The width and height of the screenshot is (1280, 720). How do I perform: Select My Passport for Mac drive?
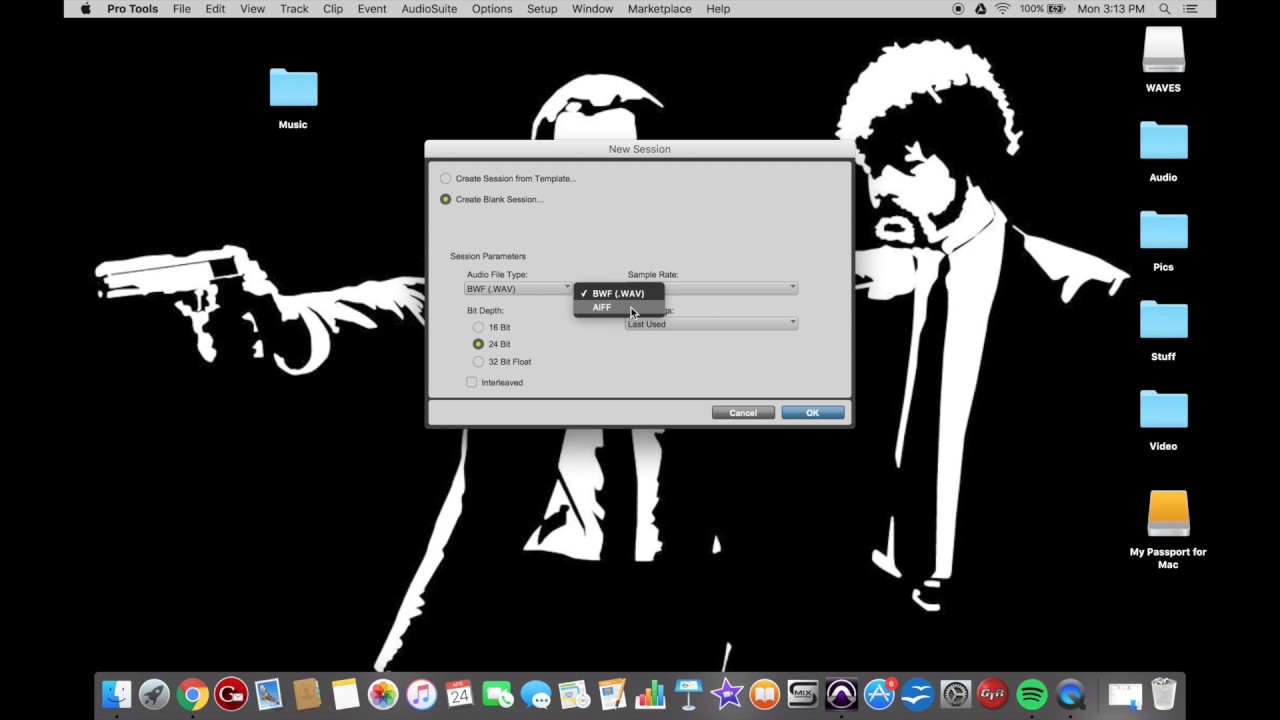click(1168, 530)
